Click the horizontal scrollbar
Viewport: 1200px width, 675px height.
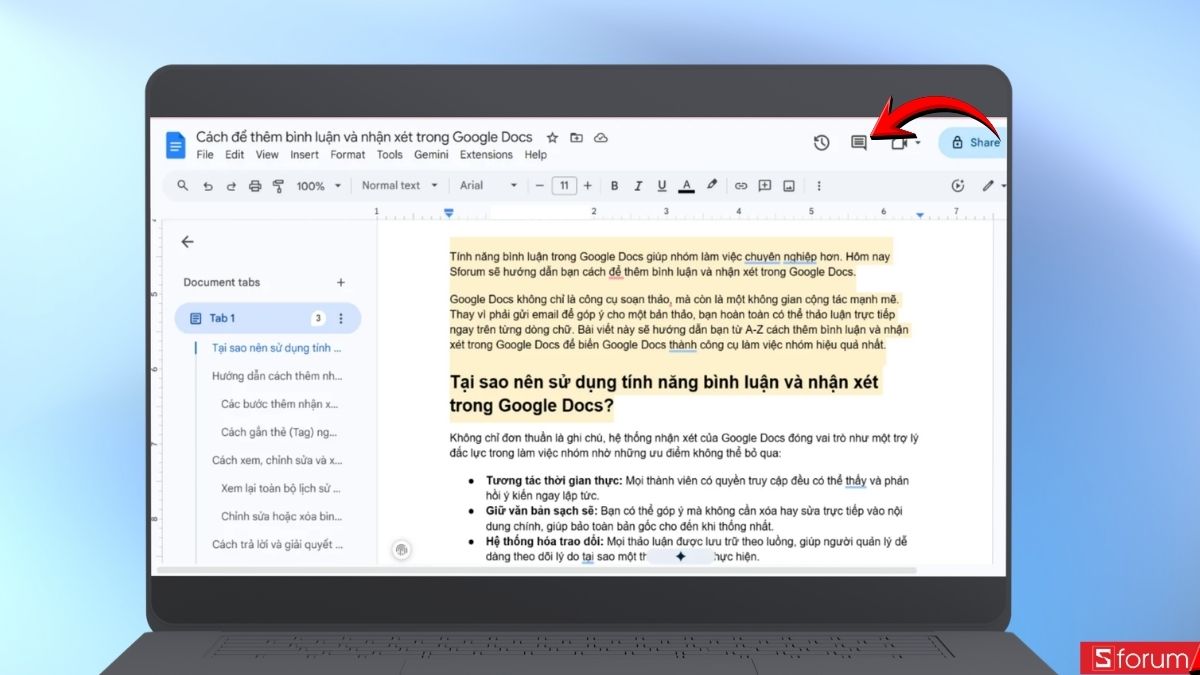[536, 570]
